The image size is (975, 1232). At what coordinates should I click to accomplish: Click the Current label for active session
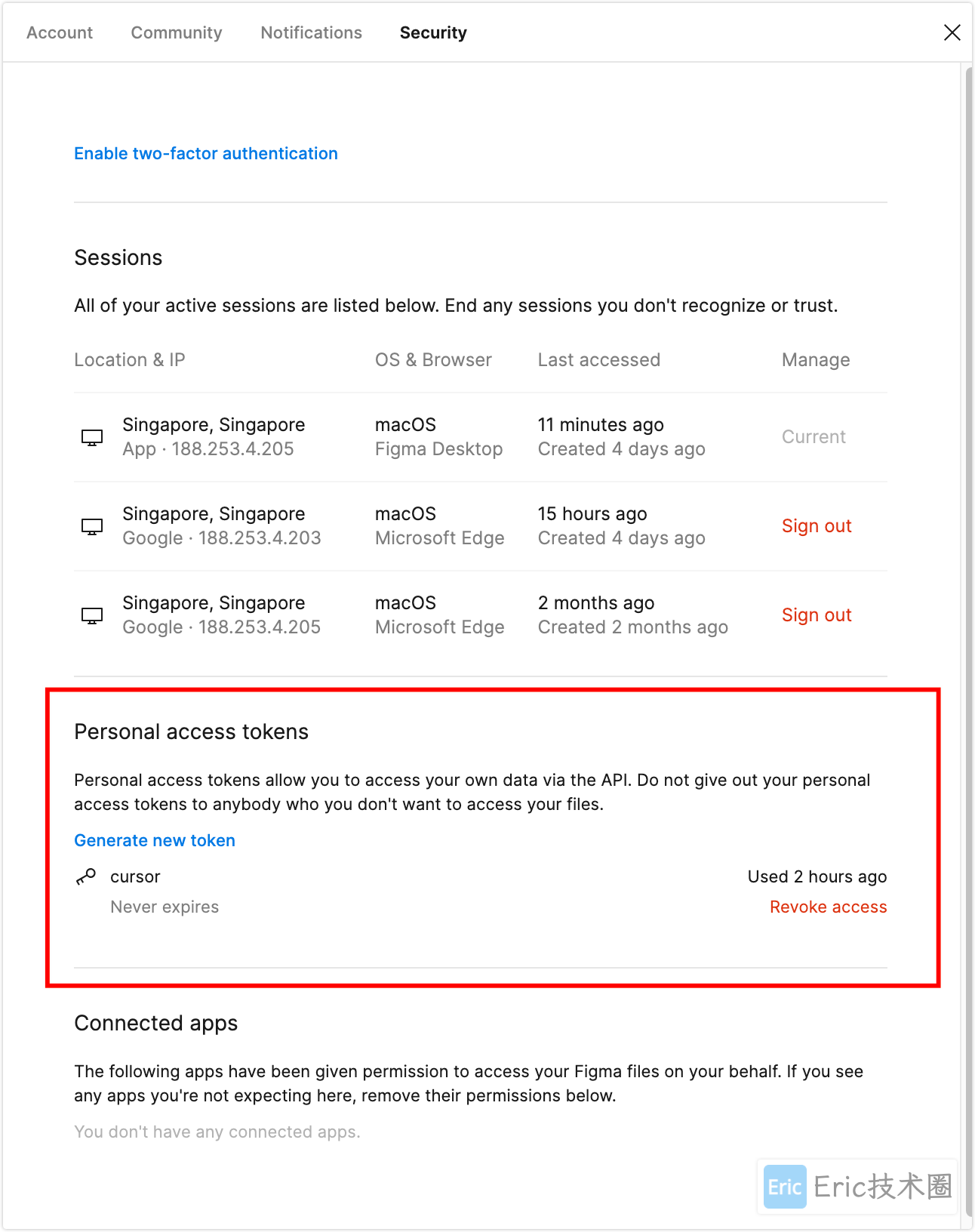pos(814,437)
